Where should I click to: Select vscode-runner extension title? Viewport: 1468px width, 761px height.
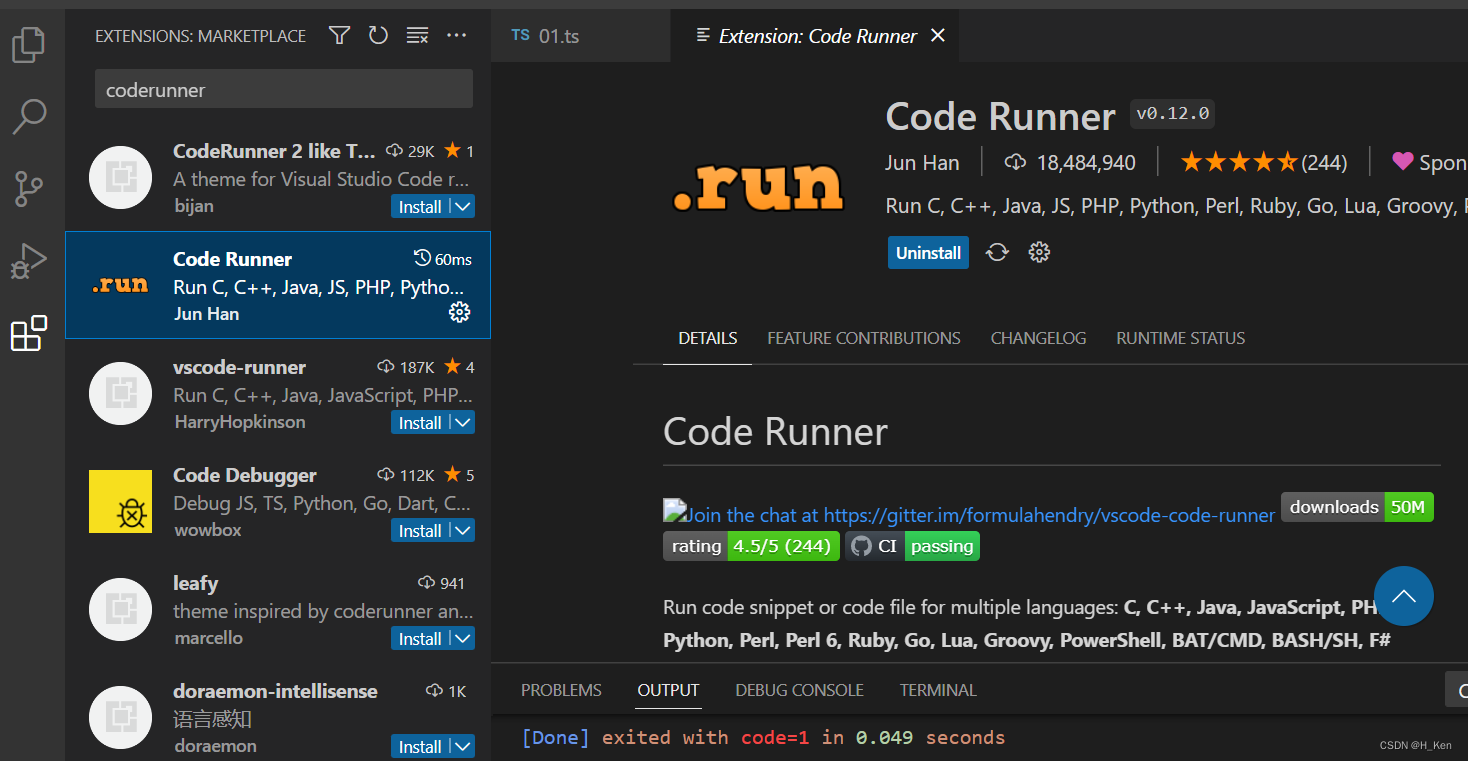pyautogui.click(x=239, y=367)
